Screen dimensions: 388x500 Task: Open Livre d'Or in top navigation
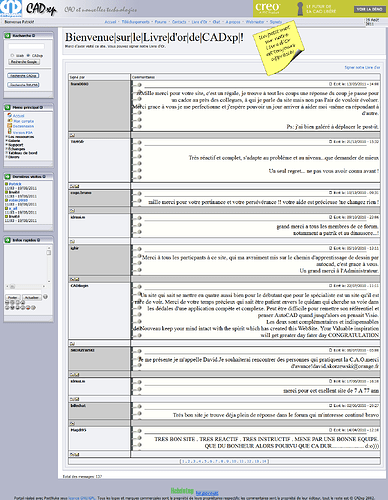[x=199, y=22]
